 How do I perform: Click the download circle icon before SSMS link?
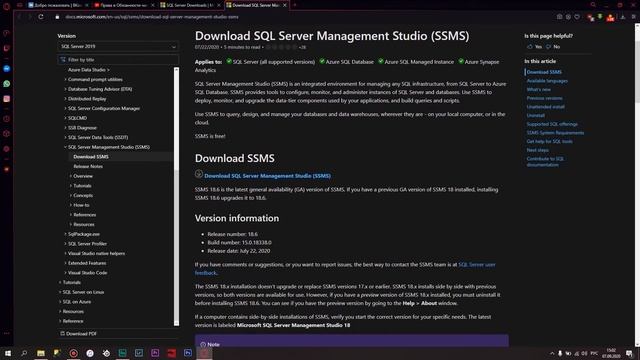199,174
